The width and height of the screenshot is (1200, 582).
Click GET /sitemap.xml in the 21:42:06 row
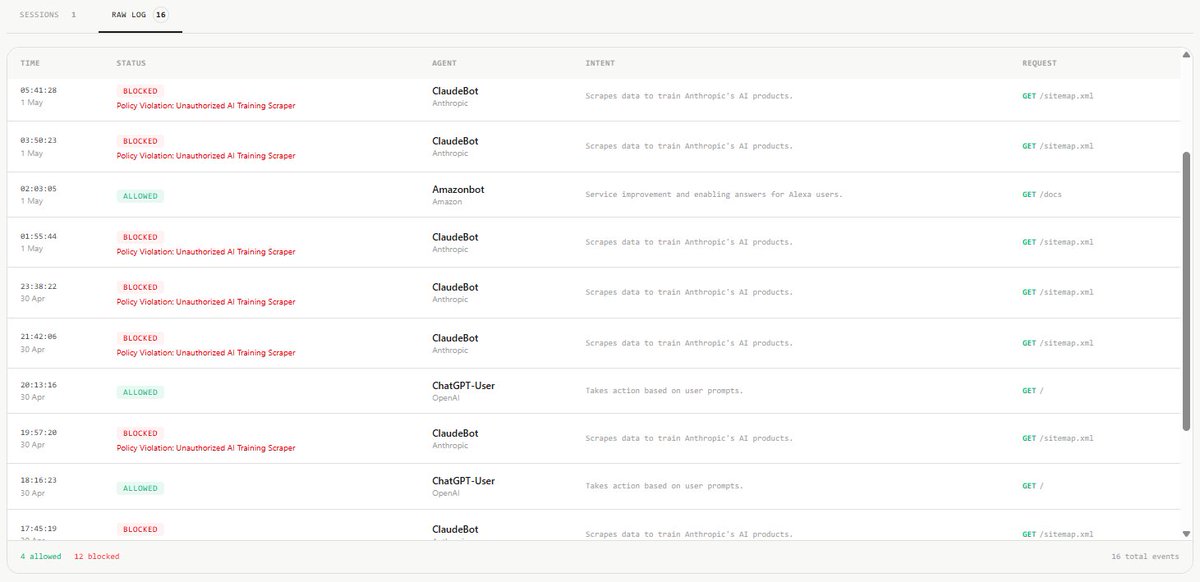pos(1058,343)
